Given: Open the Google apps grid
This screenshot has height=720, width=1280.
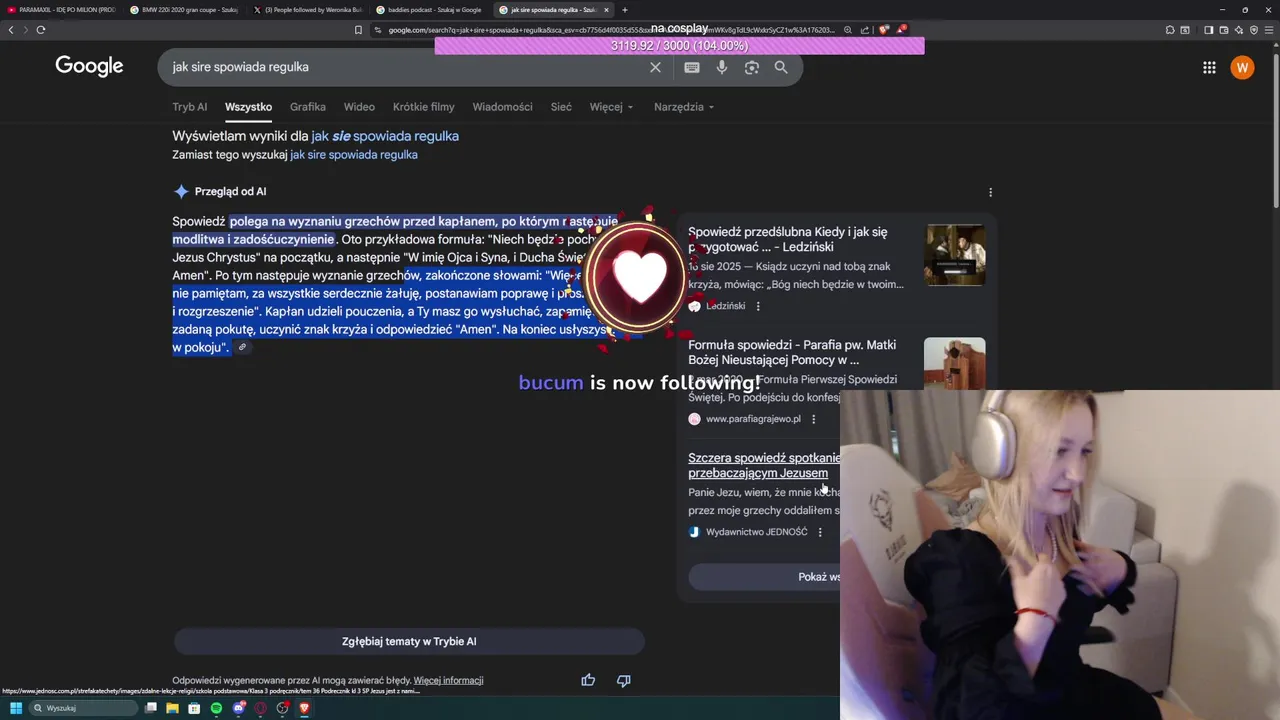Looking at the screenshot, I should (x=1209, y=67).
